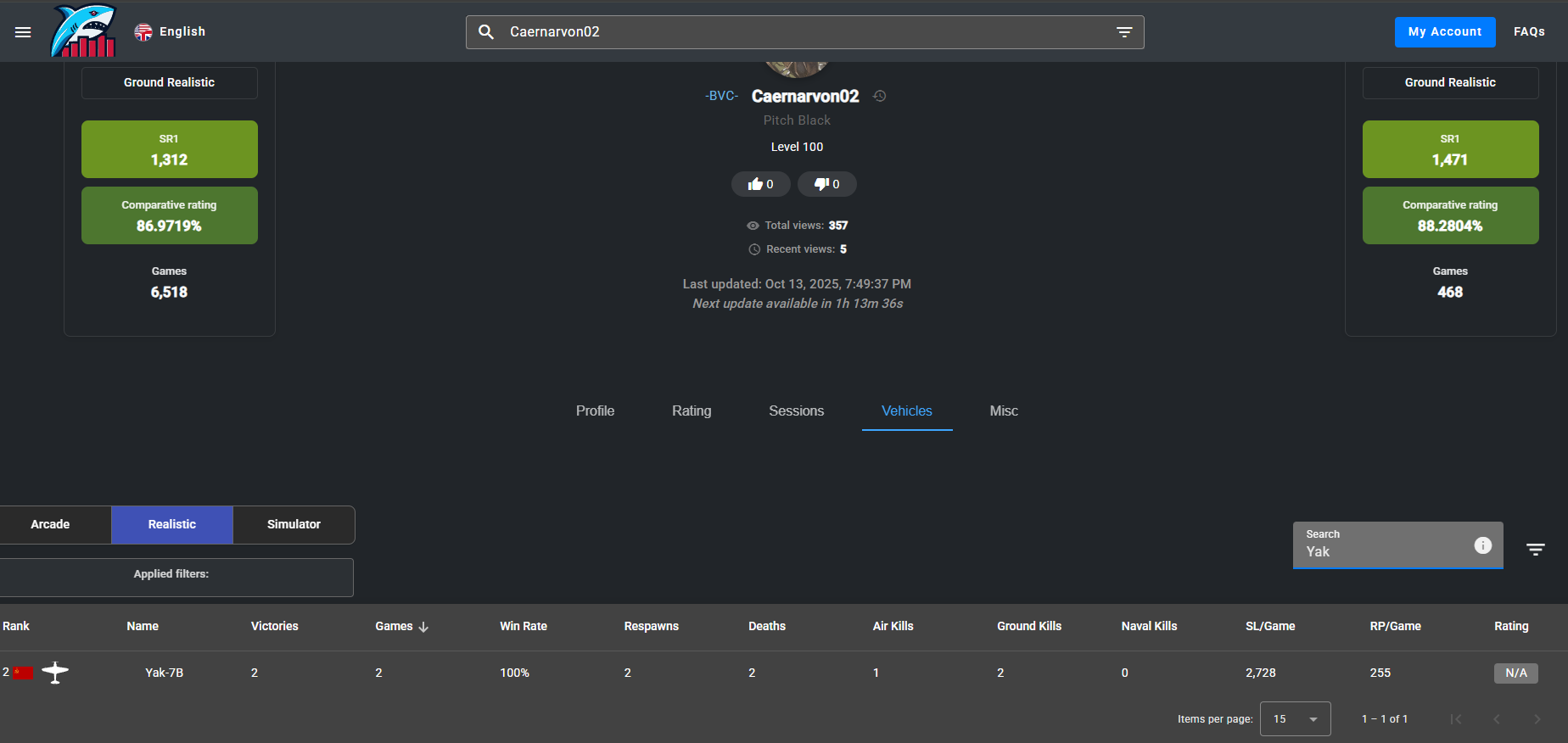
Task: Open the hamburger navigation menu
Action: (x=23, y=32)
